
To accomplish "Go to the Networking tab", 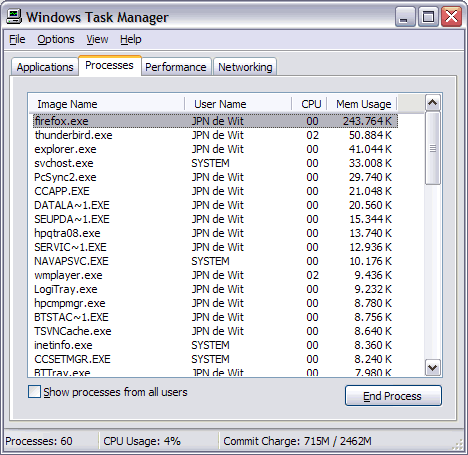I will [x=245, y=67].
